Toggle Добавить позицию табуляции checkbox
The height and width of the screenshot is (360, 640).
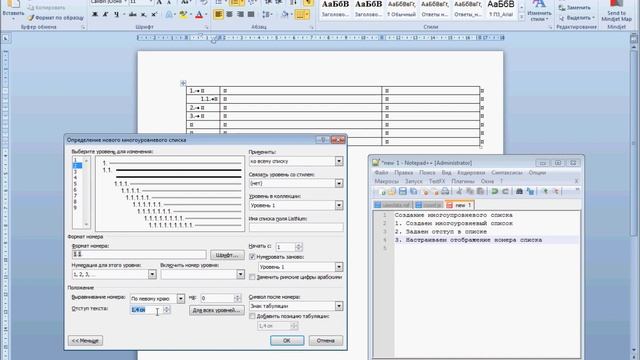pyautogui.click(x=252, y=316)
